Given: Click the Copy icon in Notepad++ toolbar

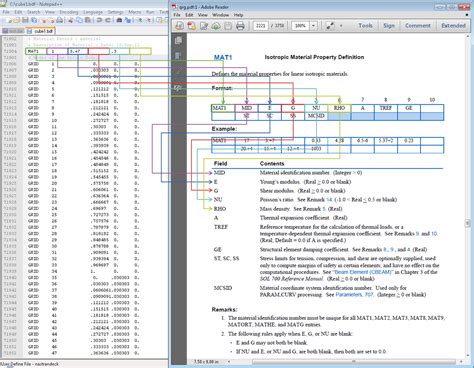Looking at the screenshot, I should (x=79, y=20).
